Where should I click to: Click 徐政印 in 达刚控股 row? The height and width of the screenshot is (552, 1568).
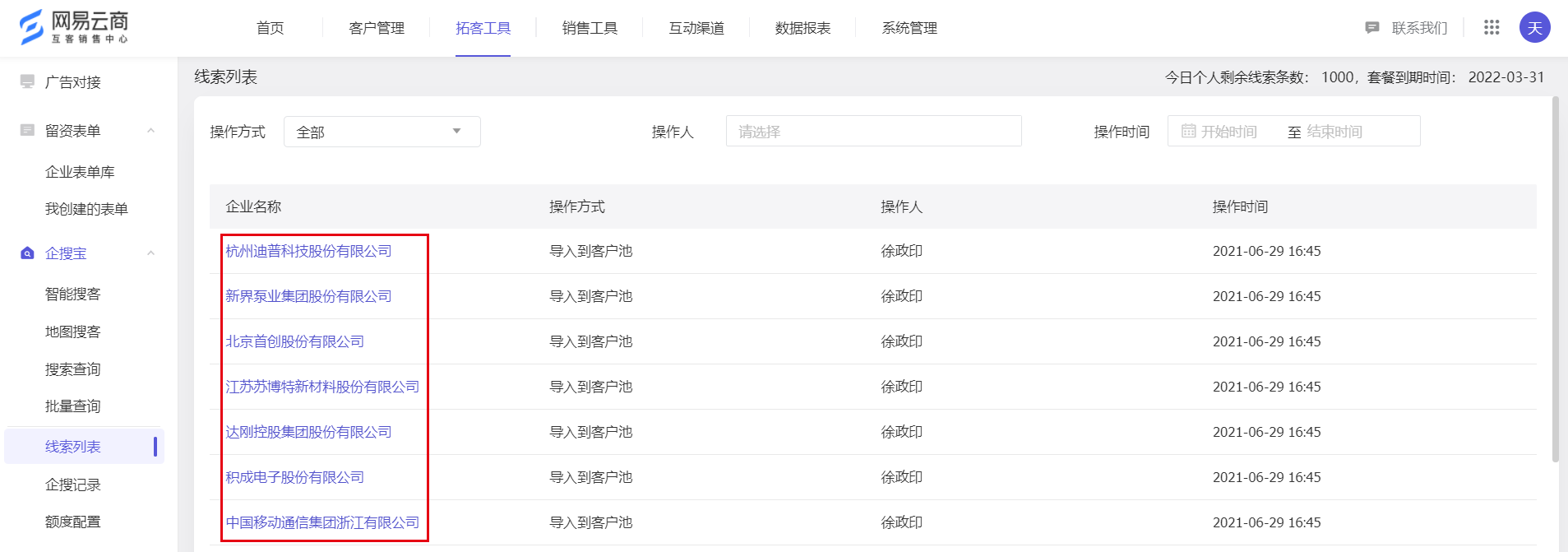tap(902, 432)
